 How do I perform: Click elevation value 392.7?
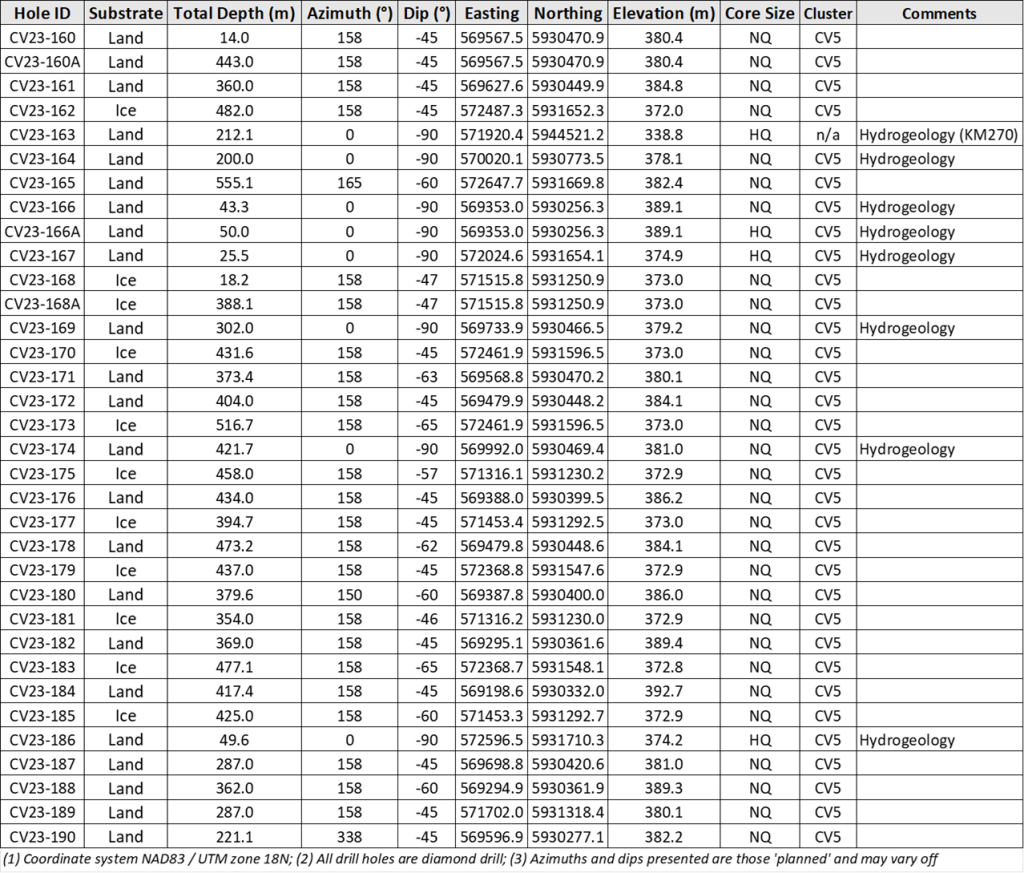click(x=664, y=691)
